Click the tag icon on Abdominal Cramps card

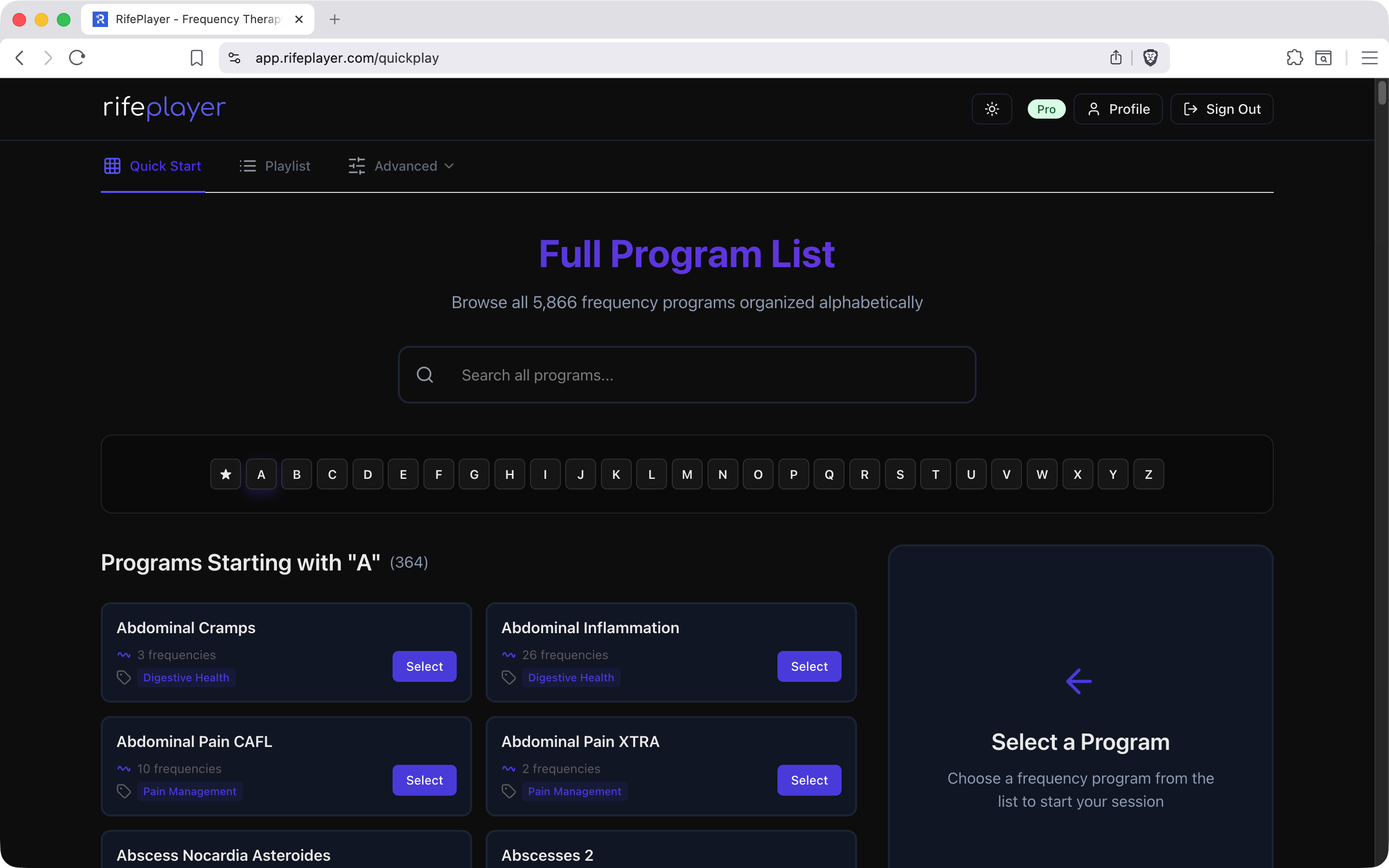(124, 678)
